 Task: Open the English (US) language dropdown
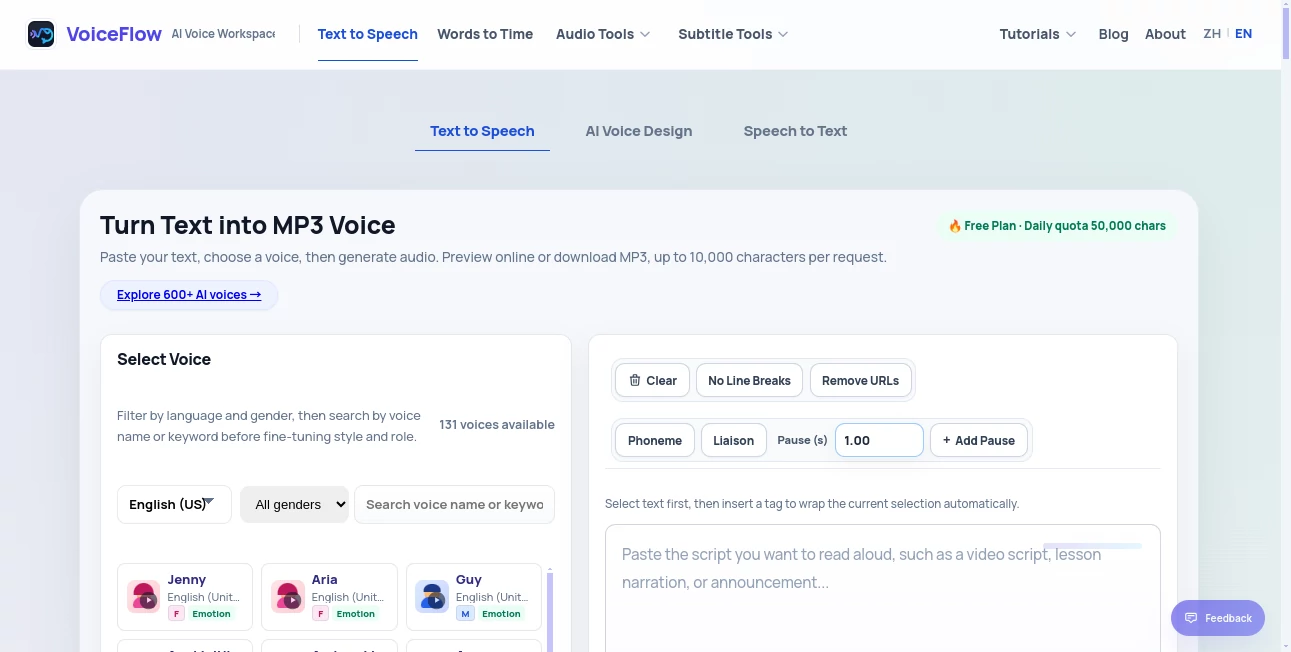coord(174,504)
